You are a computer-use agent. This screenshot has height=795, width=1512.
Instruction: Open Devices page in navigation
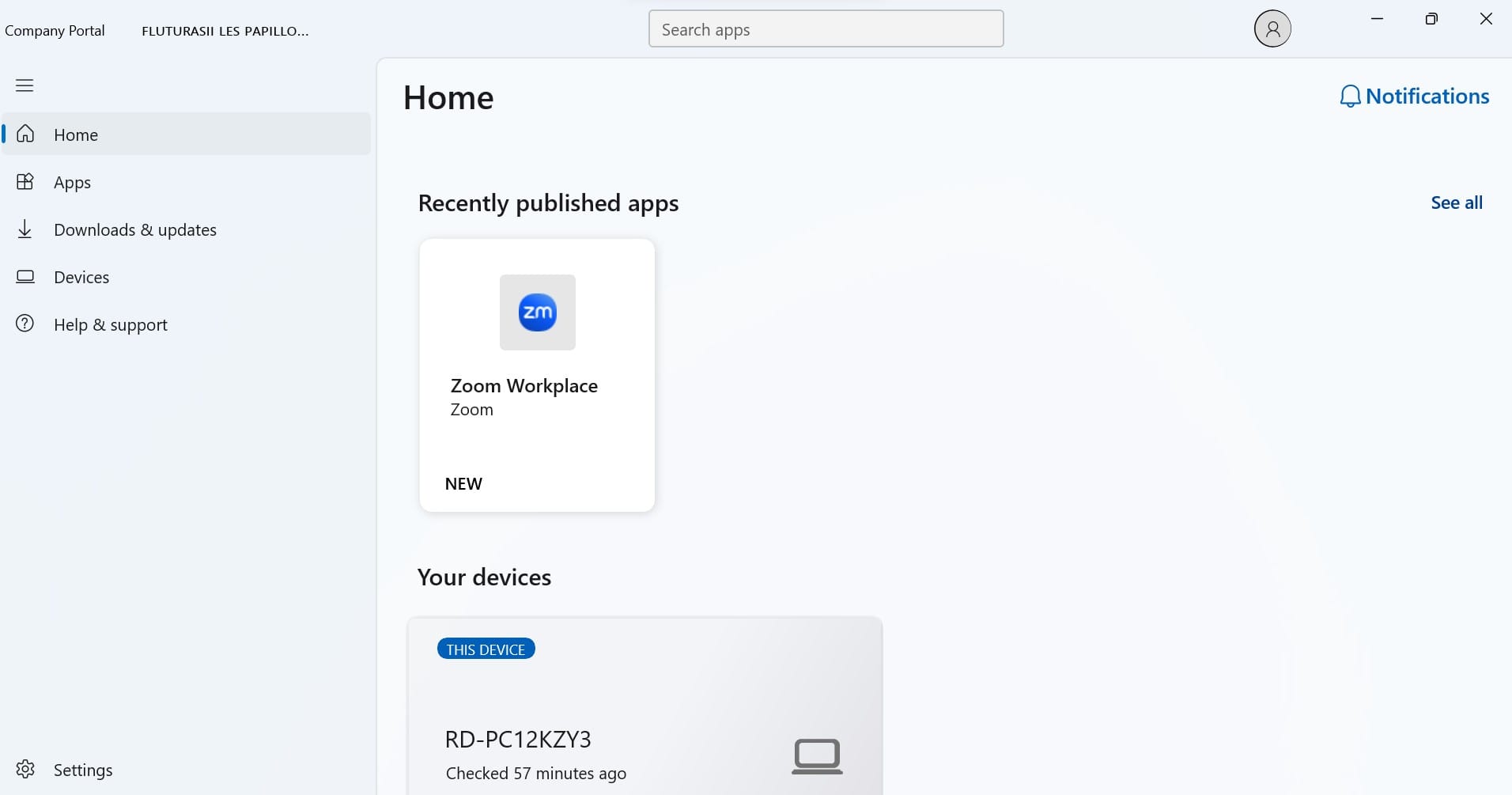point(187,277)
